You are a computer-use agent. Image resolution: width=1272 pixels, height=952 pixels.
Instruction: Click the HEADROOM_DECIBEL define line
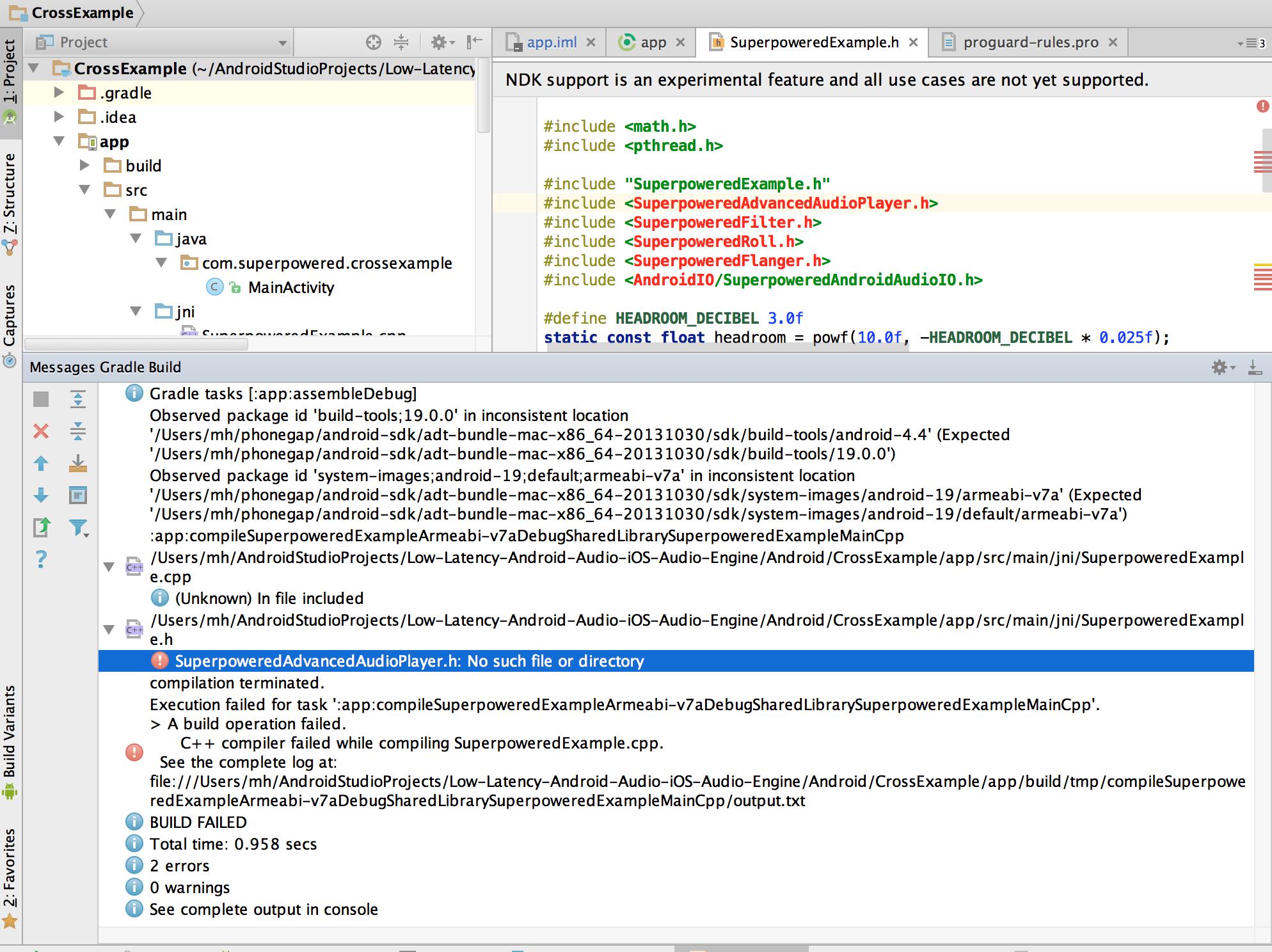coord(673,318)
